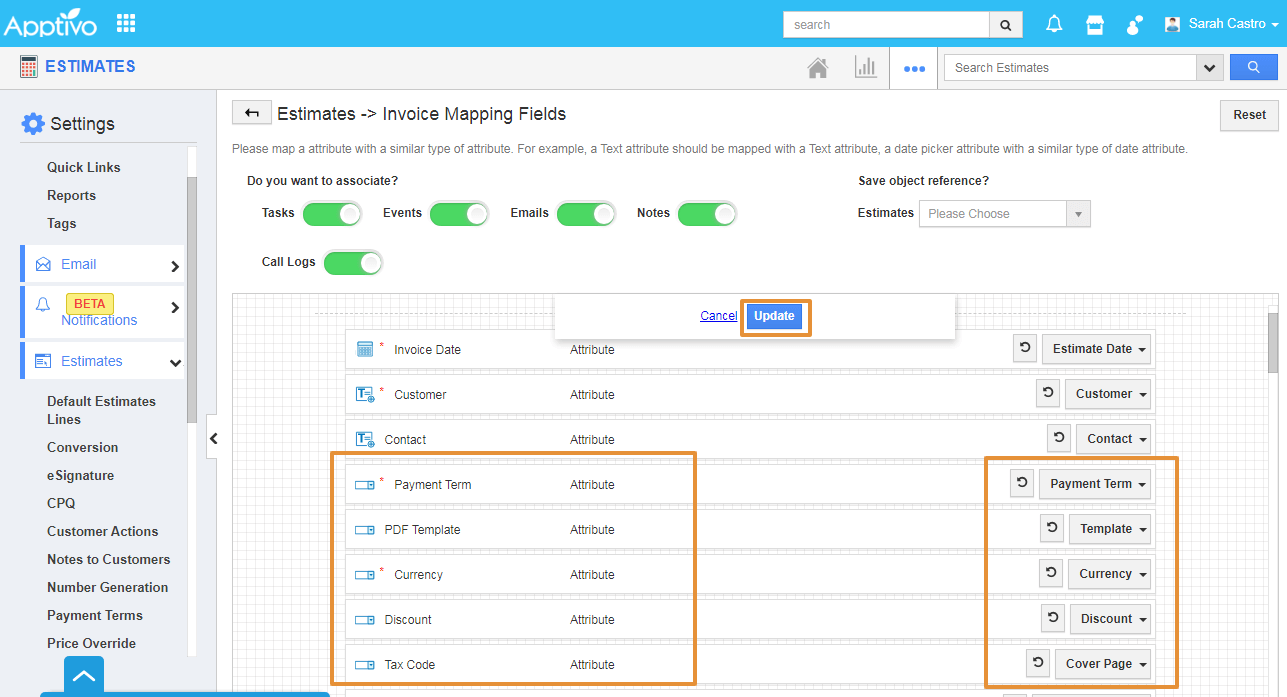This screenshot has height=697, width=1287.
Task: Turn off the Call Logs switch
Action: click(x=353, y=263)
